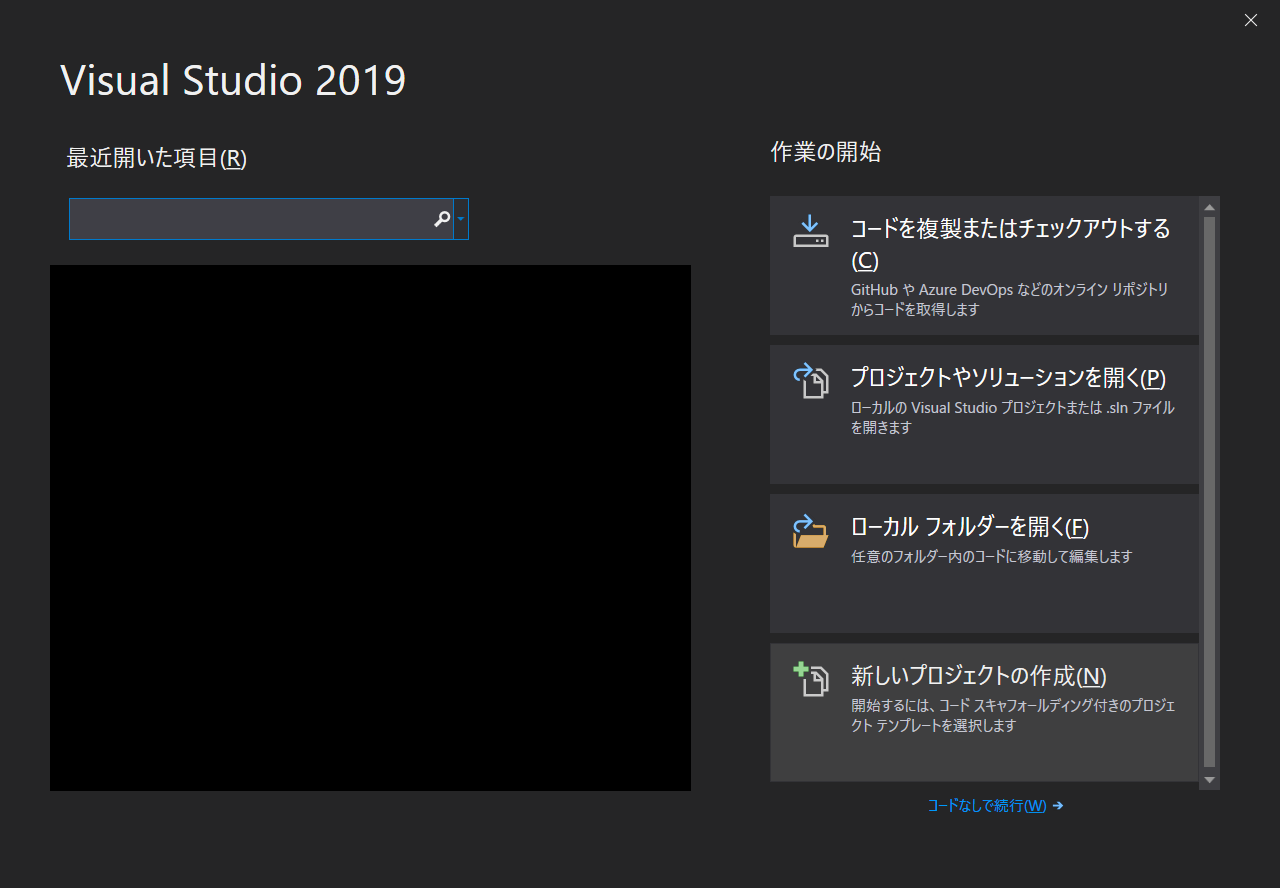Image resolution: width=1280 pixels, height=888 pixels.
Task: Click the empty recent projects list area
Action: 370,527
